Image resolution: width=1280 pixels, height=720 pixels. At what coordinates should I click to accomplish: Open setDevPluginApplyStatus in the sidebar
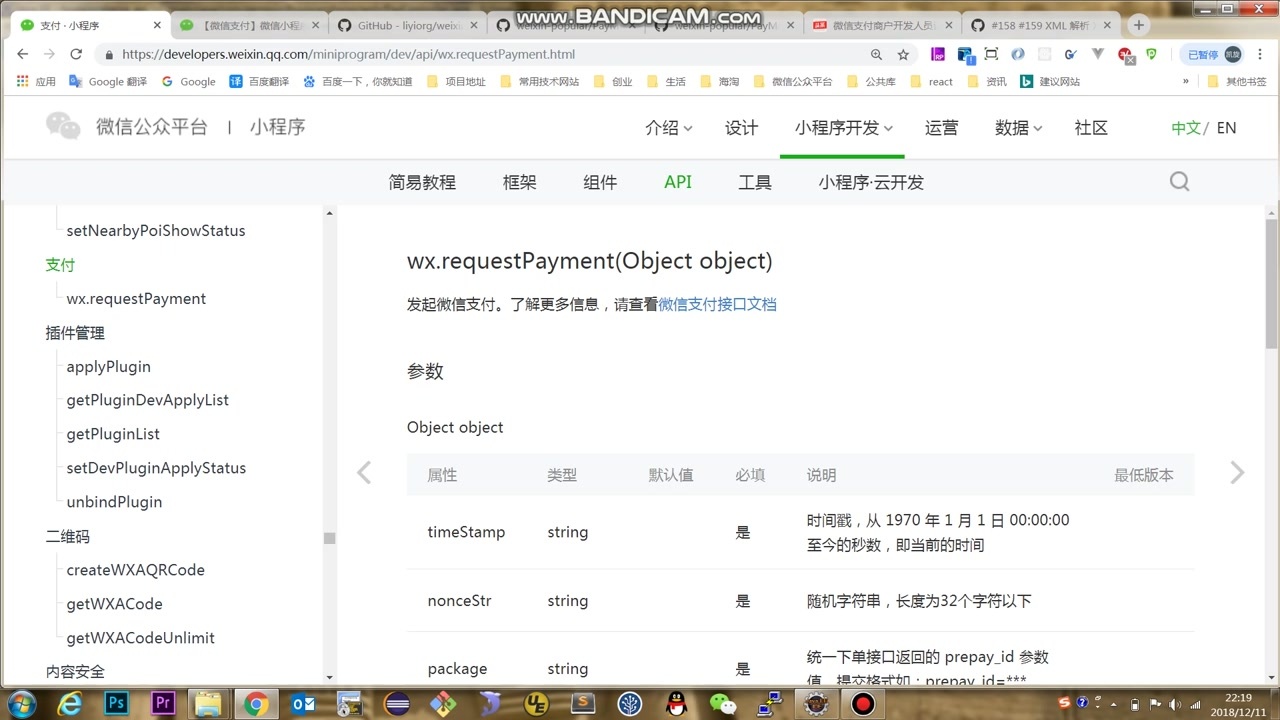[156, 467]
